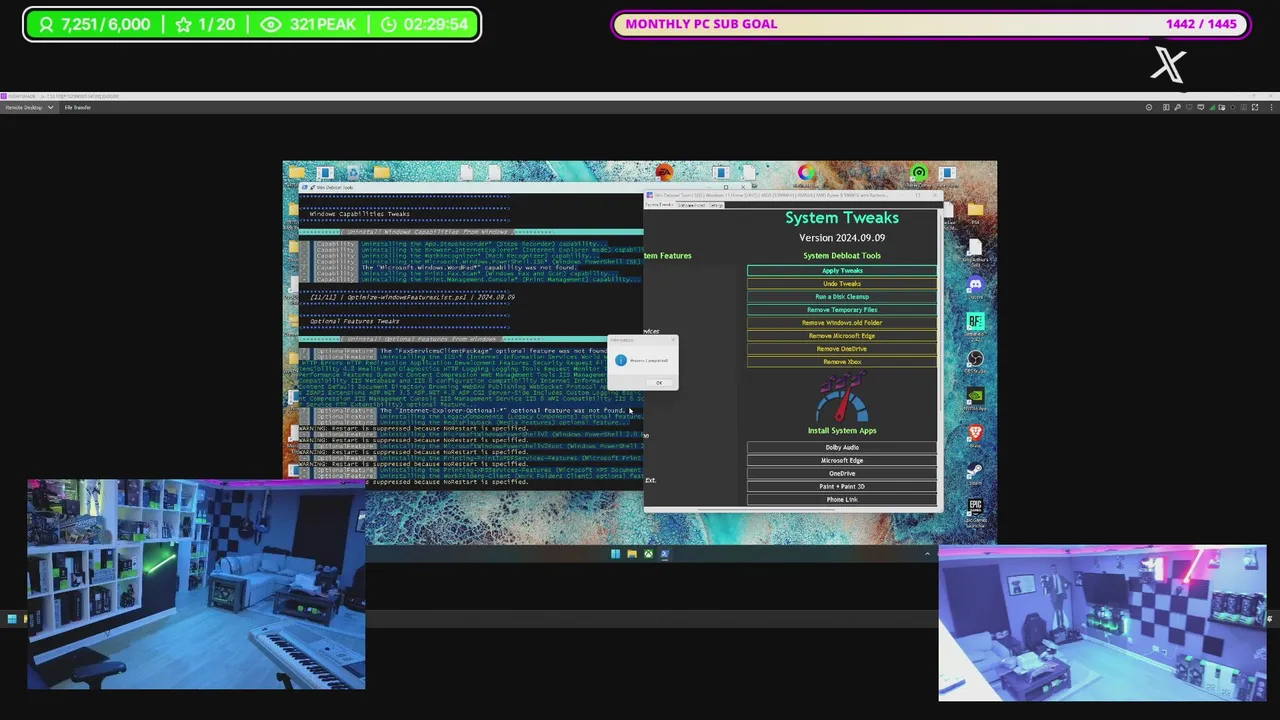Click the Install System Apps label
Viewport: 1280px width, 720px height.
pos(842,431)
